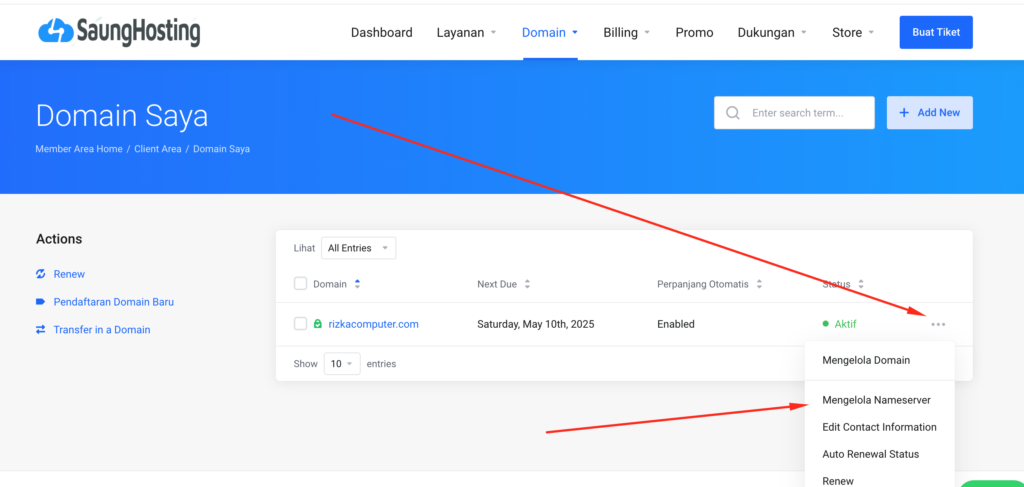Open the All Entries filter dropdown
The width and height of the screenshot is (1024, 487).
[358, 248]
